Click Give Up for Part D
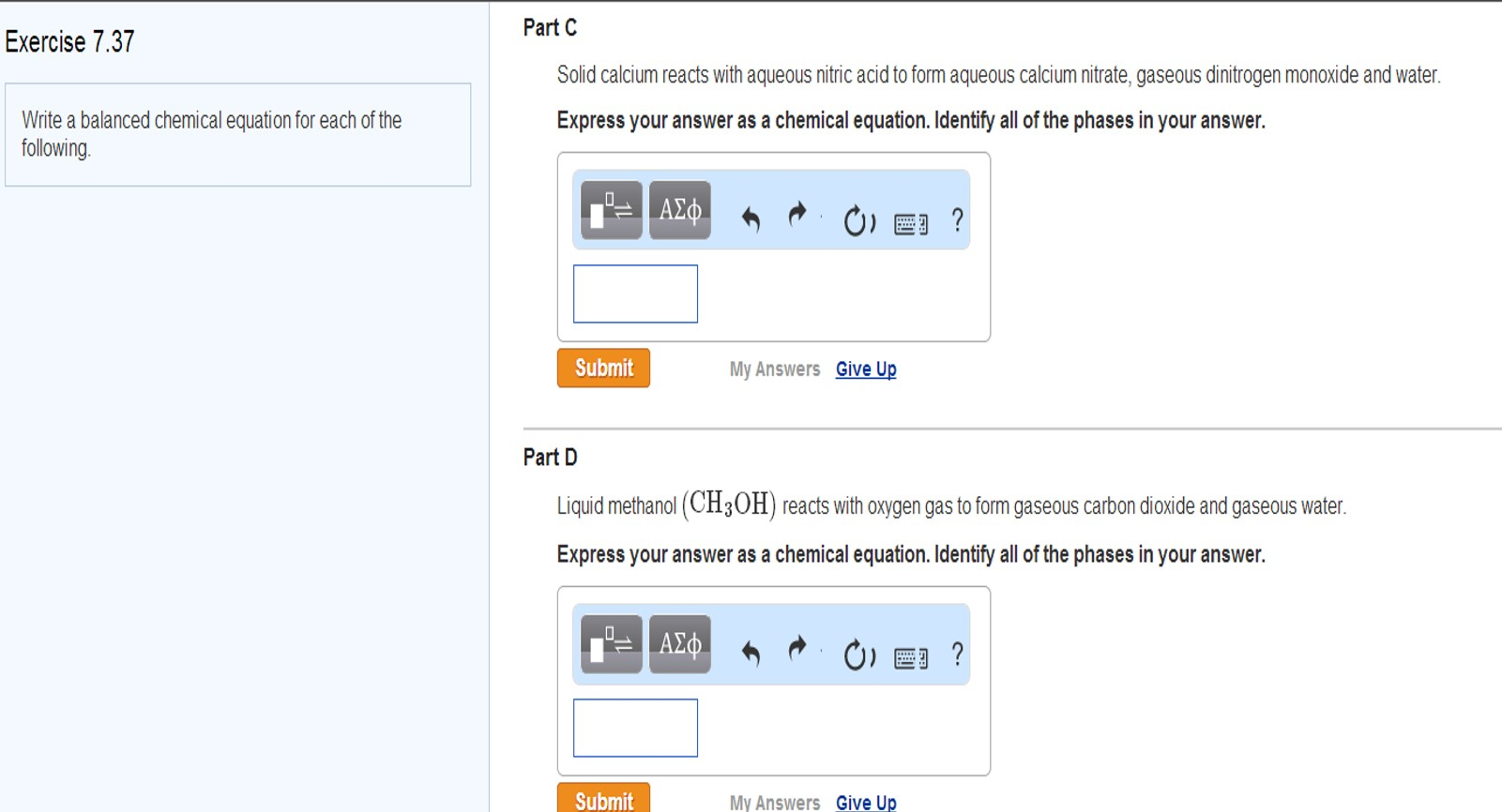Screen dimensions: 1502x812 (864, 803)
